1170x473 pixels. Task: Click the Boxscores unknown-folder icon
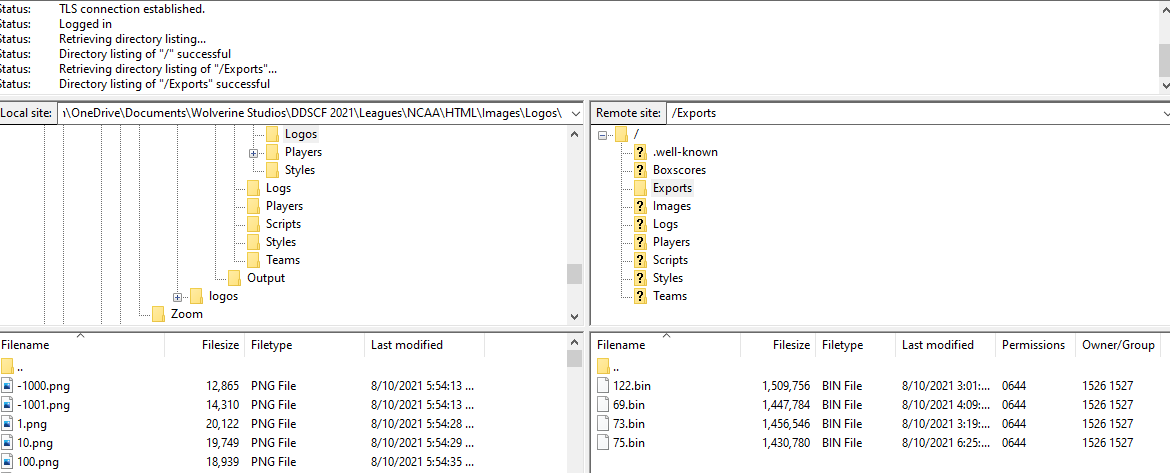coord(639,170)
